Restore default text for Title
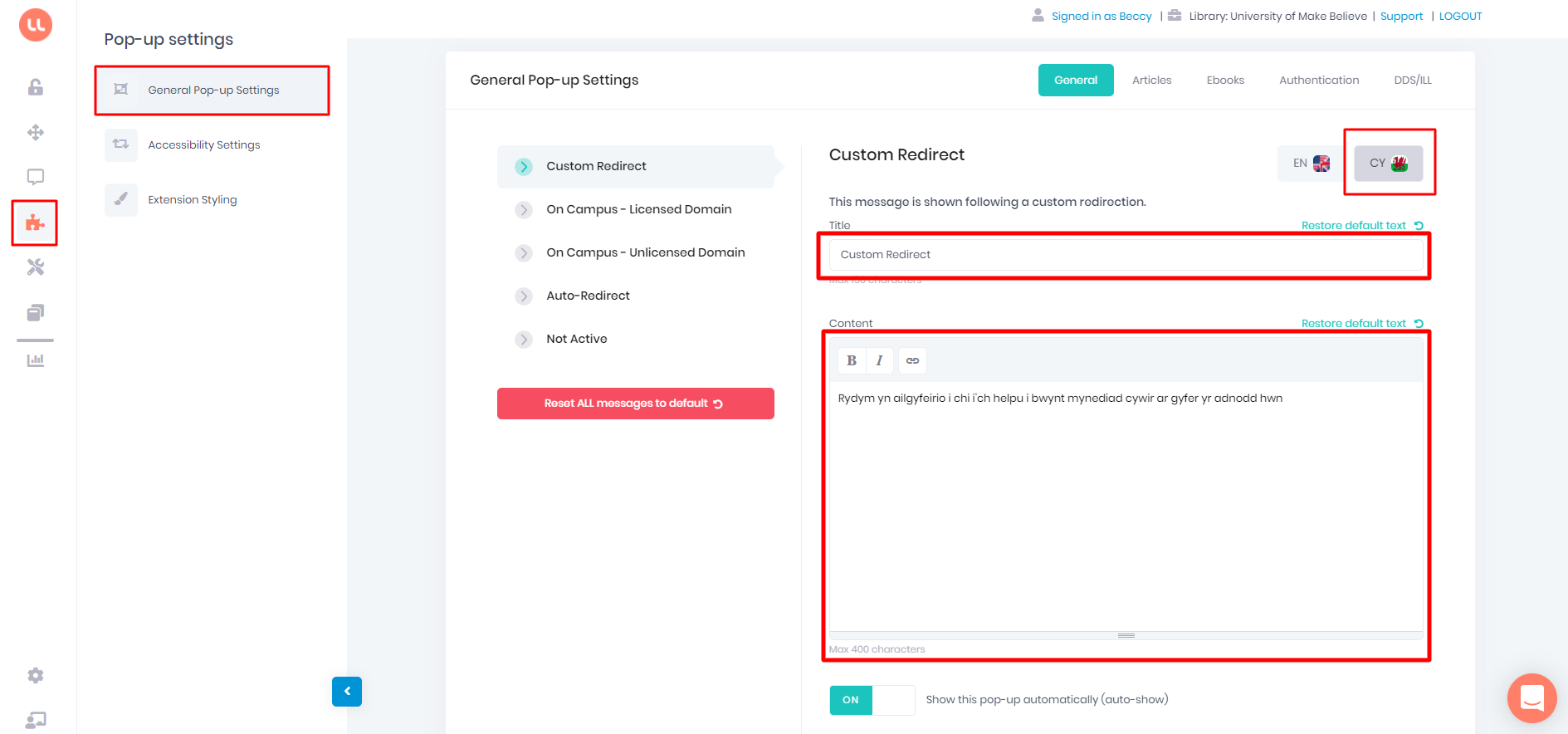Viewport: 1568px width, 734px height. 1362,226
